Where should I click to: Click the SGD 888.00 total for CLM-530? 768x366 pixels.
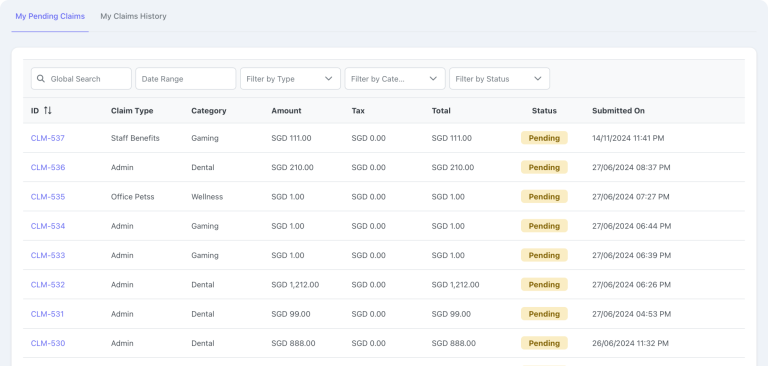454,343
